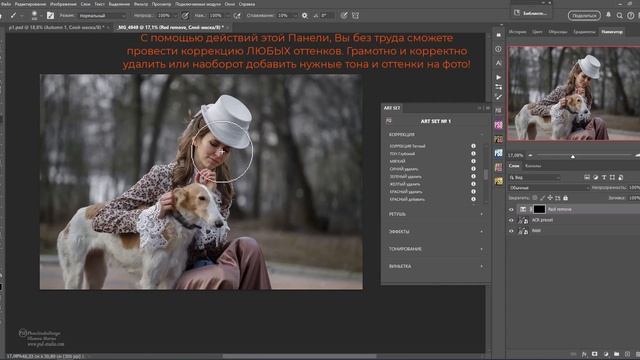Filter layers by smart object icon

coord(620,178)
